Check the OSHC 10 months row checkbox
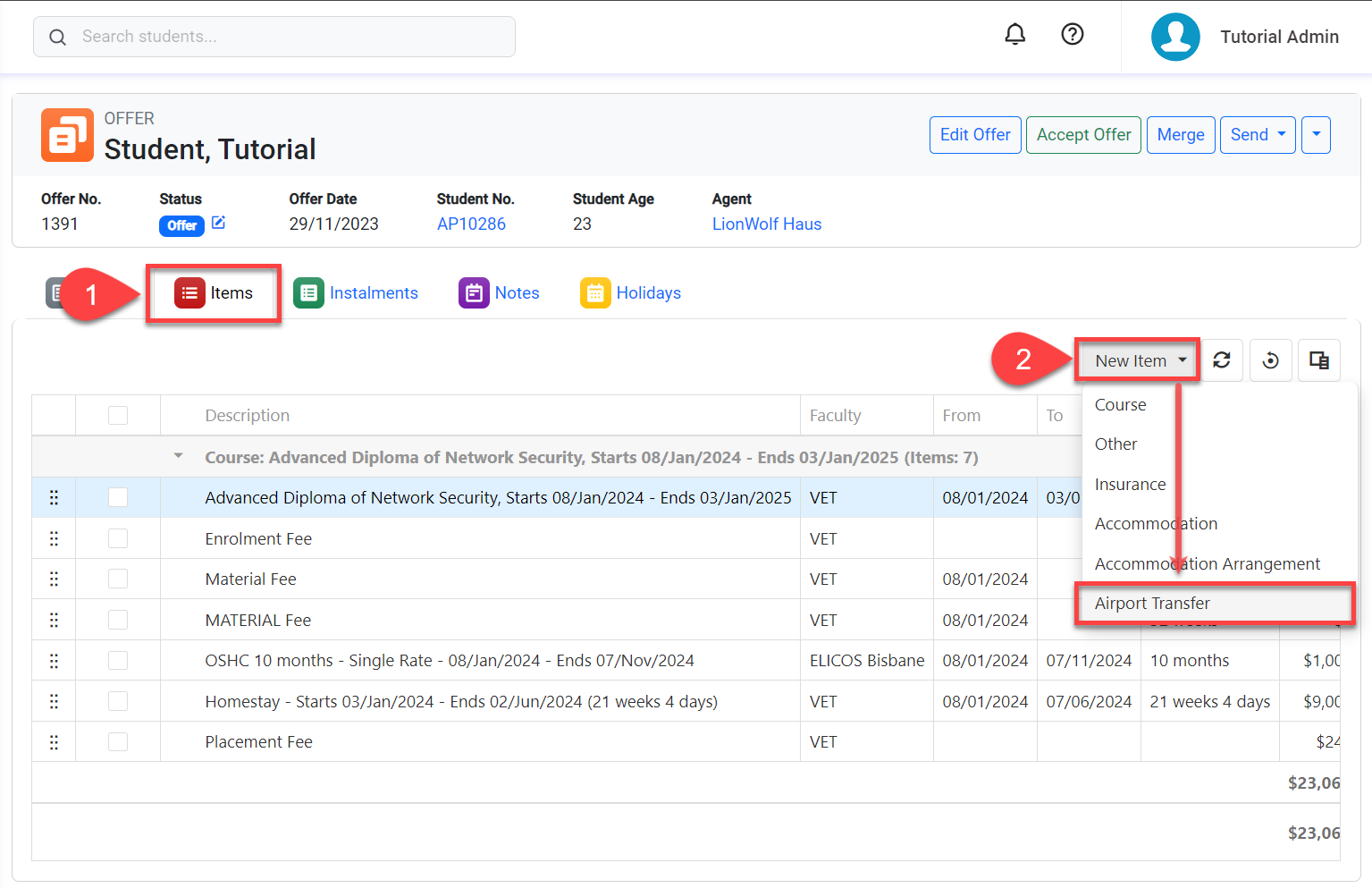This screenshot has width=1372, height=888. [x=118, y=660]
